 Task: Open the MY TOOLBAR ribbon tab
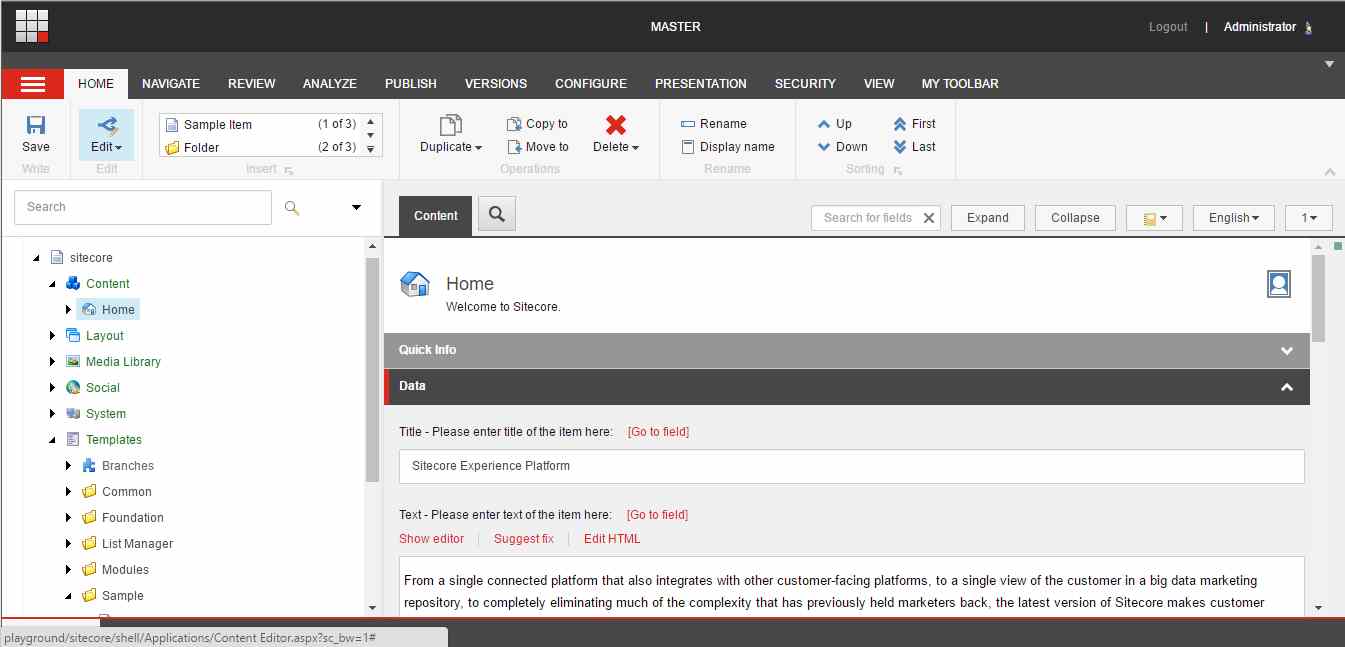960,84
